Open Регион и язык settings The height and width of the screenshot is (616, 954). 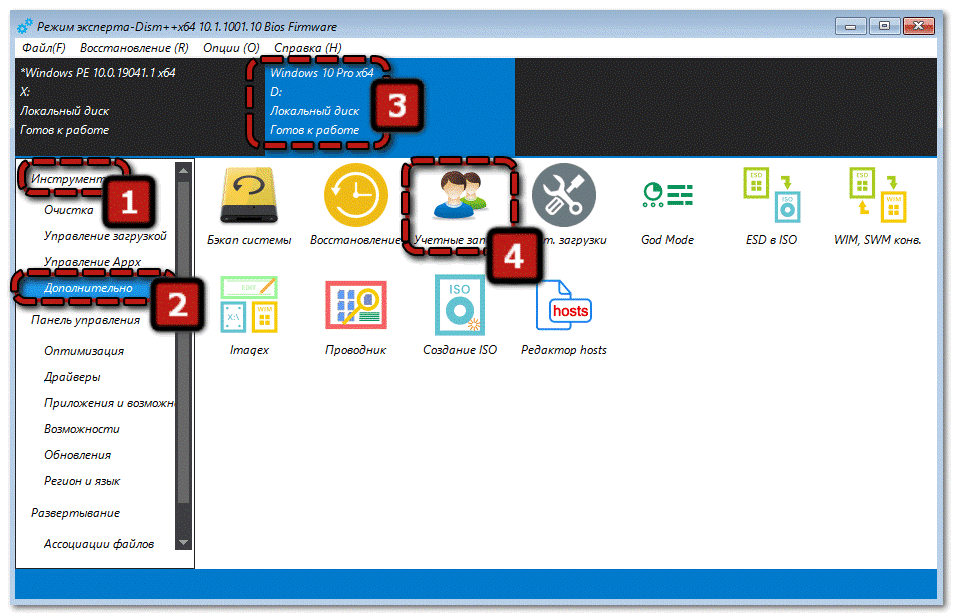[82, 481]
